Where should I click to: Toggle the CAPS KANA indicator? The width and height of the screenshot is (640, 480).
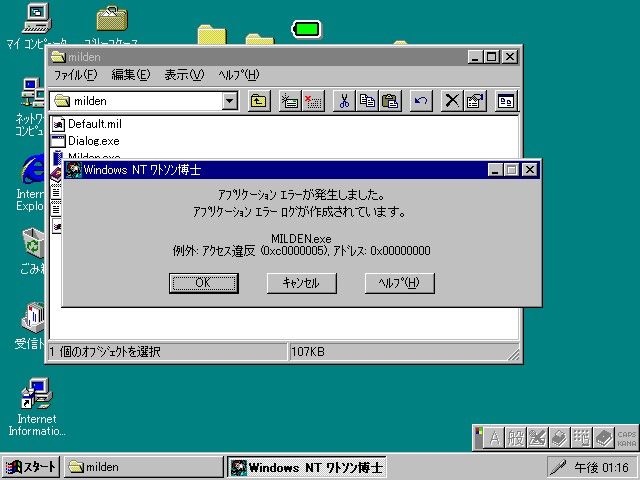point(627,438)
